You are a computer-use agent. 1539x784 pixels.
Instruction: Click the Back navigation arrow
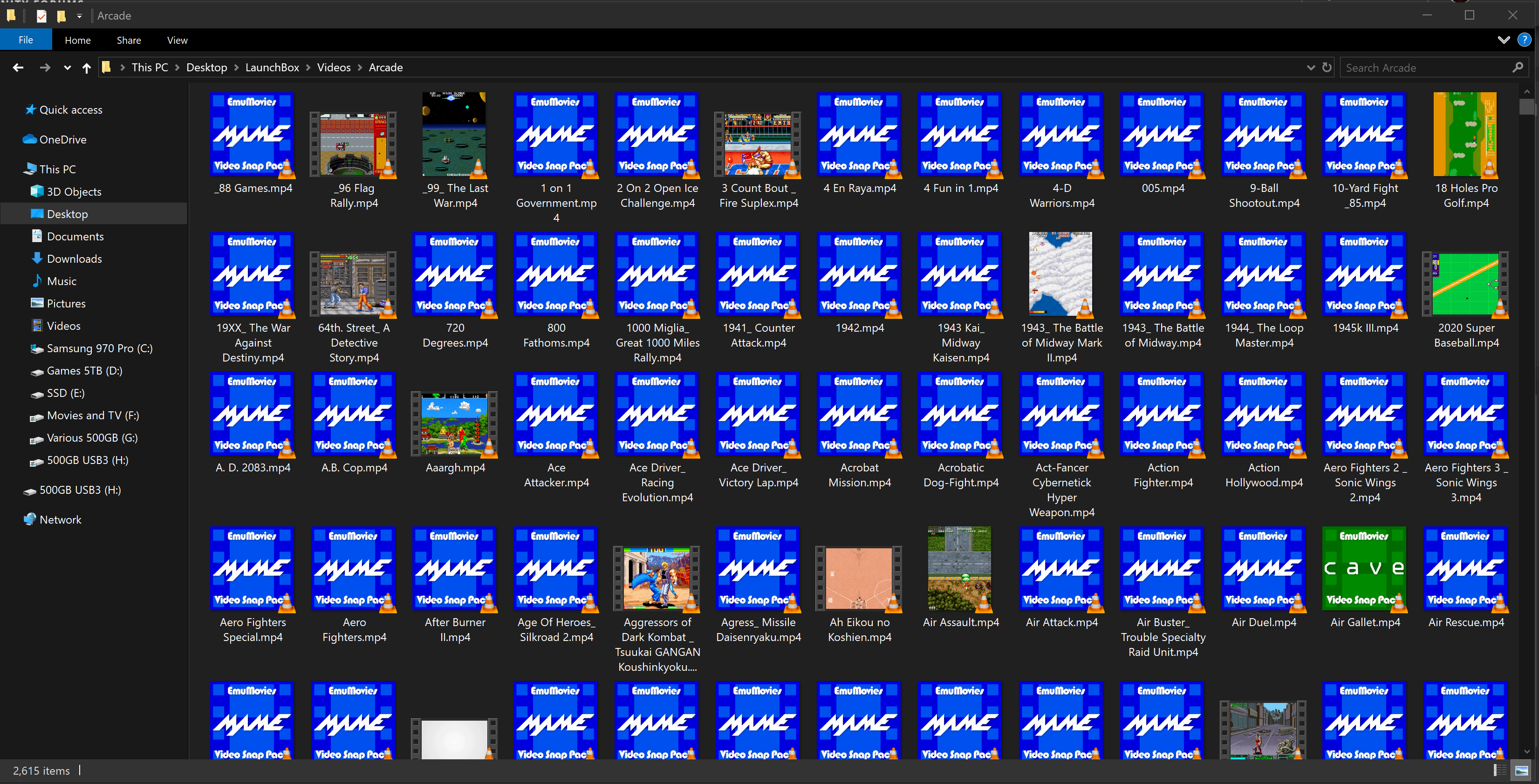[18, 68]
